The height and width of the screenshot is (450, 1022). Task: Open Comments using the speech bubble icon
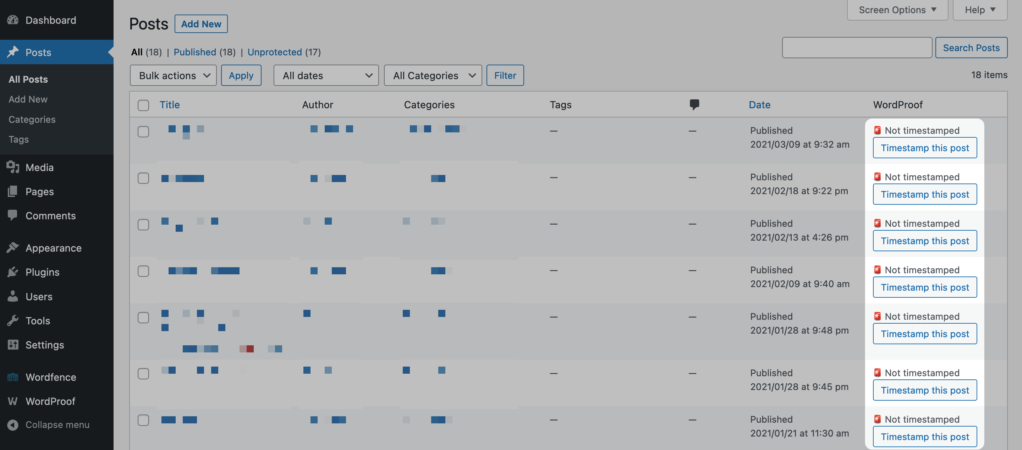pos(13,216)
